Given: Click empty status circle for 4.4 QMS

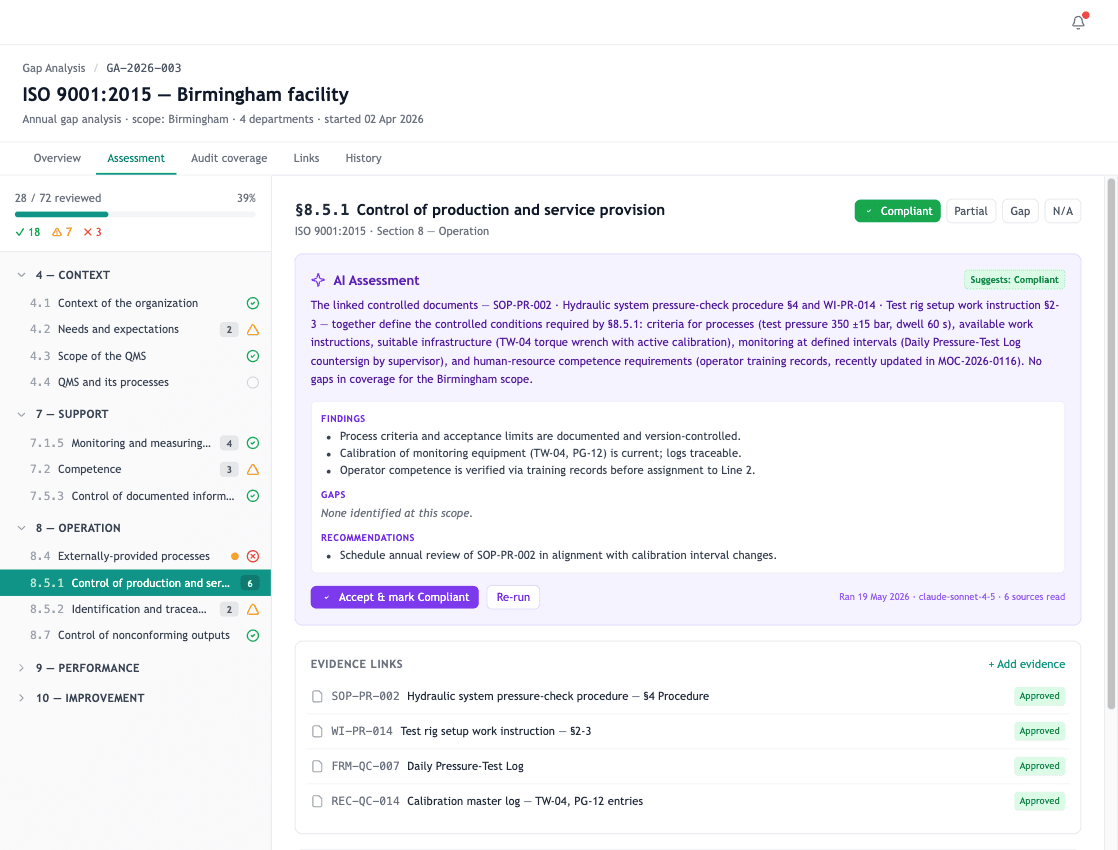Looking at the screenshot, I should click(252, 382).
